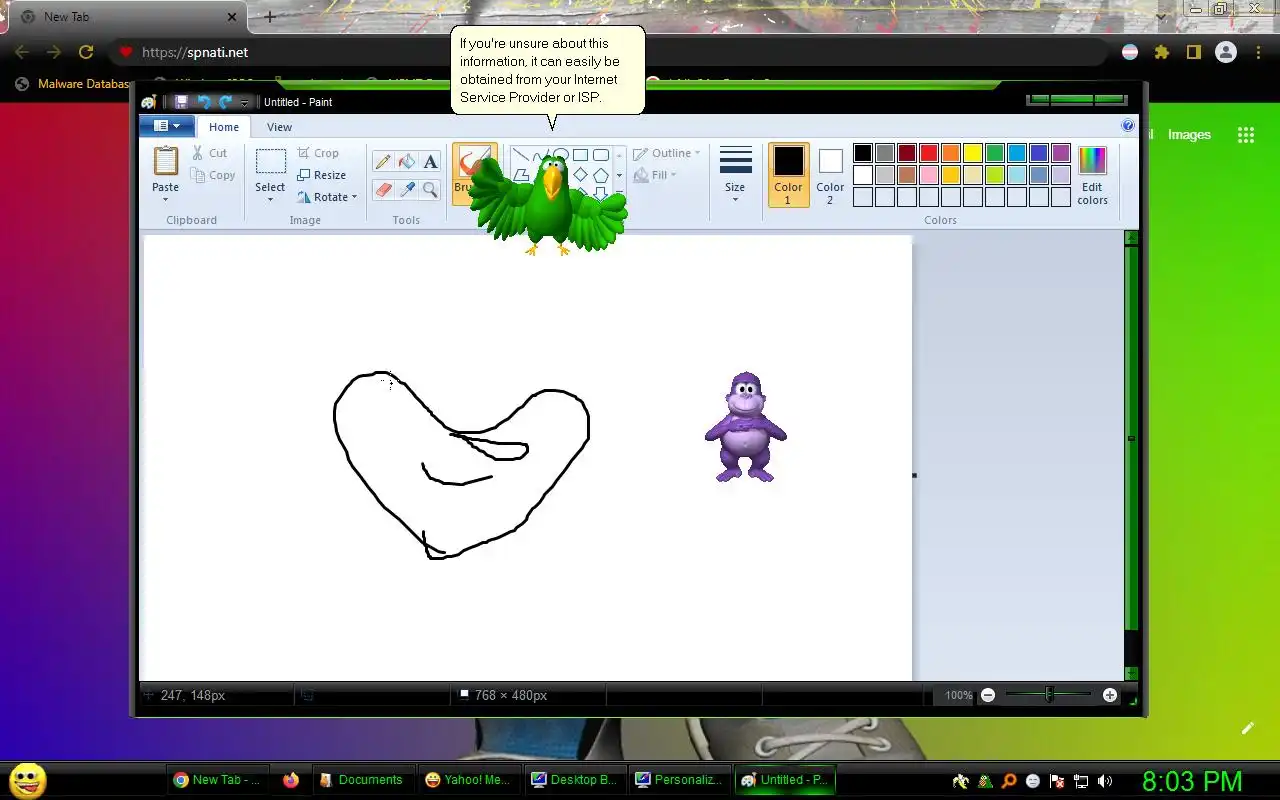Click the Copy command

point(213,175)
